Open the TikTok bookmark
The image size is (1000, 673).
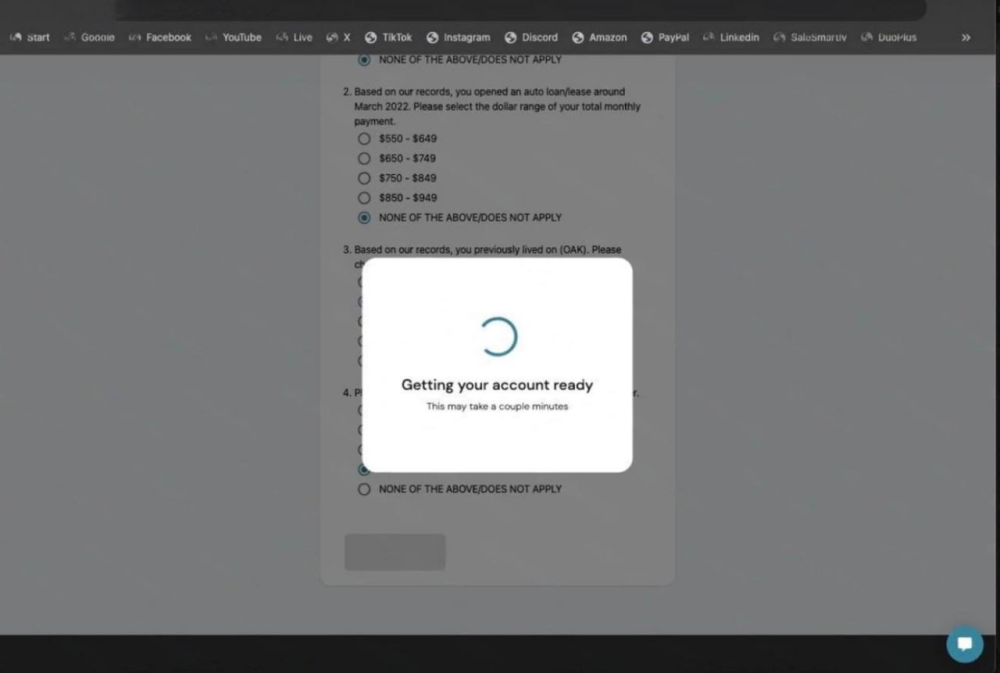click(x=388, y=38)
